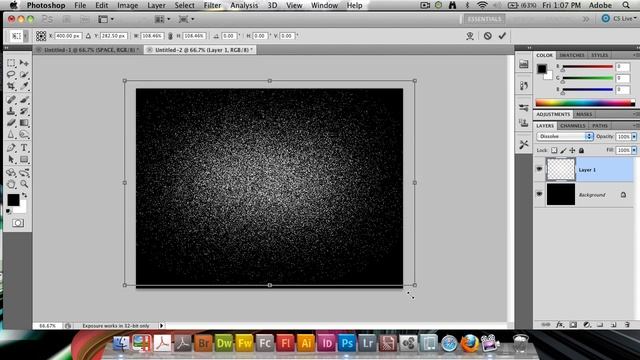Open the Fill slider arrow

click(634, 150)
